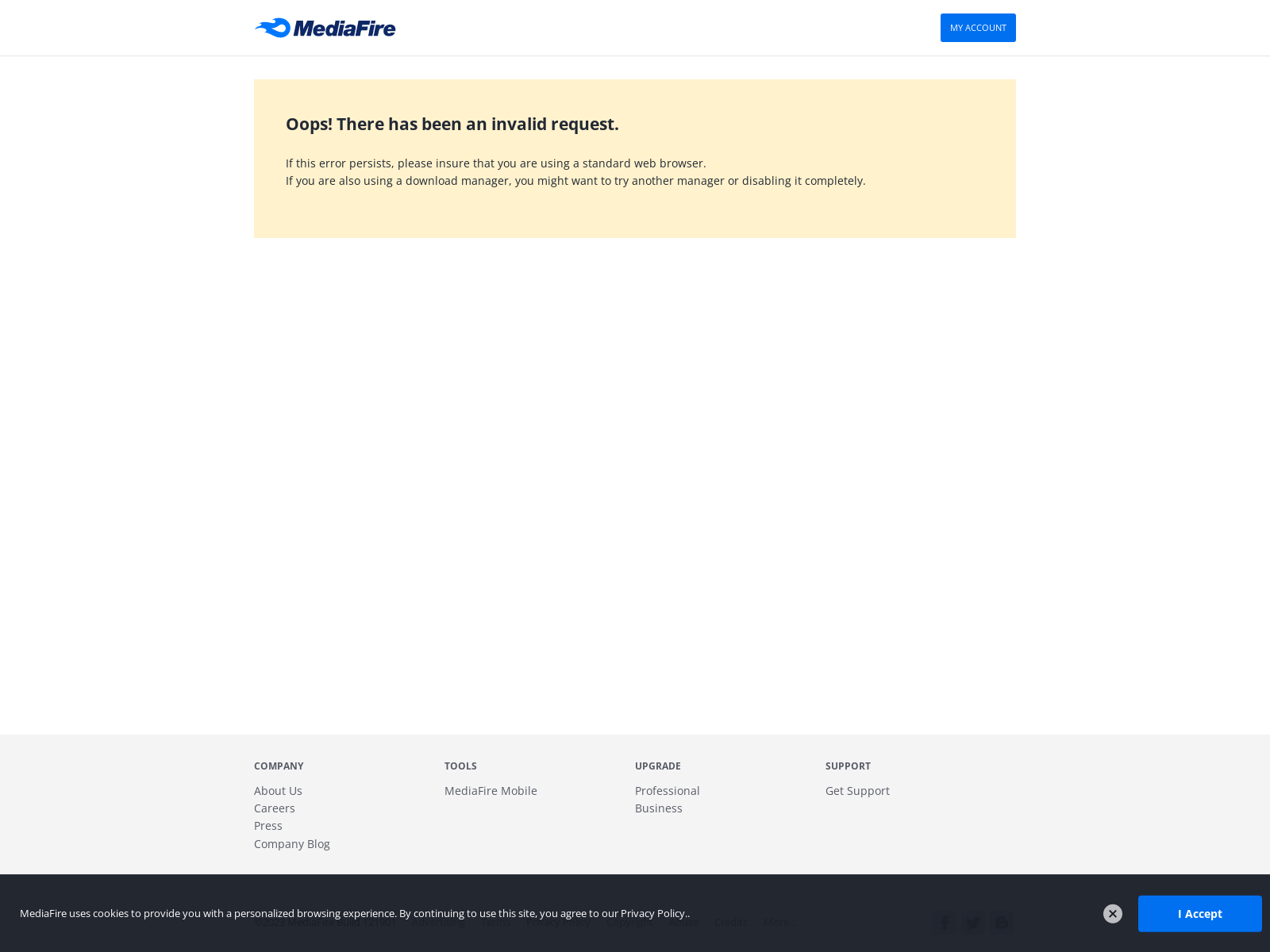Click the SUPPORT footer heading
The image size is (1270, 952).
848,766
